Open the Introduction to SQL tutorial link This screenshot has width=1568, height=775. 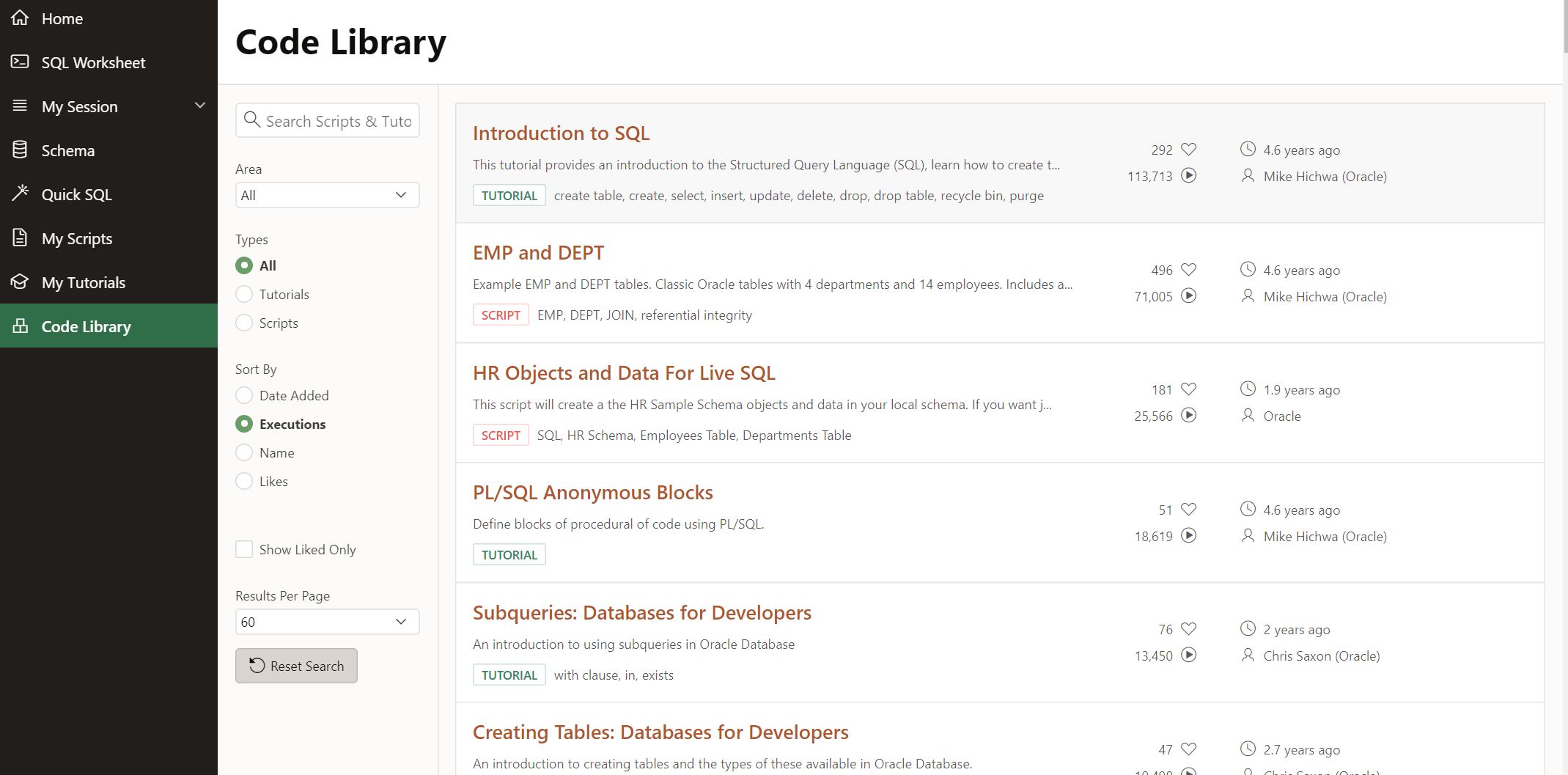pos(561,133)
